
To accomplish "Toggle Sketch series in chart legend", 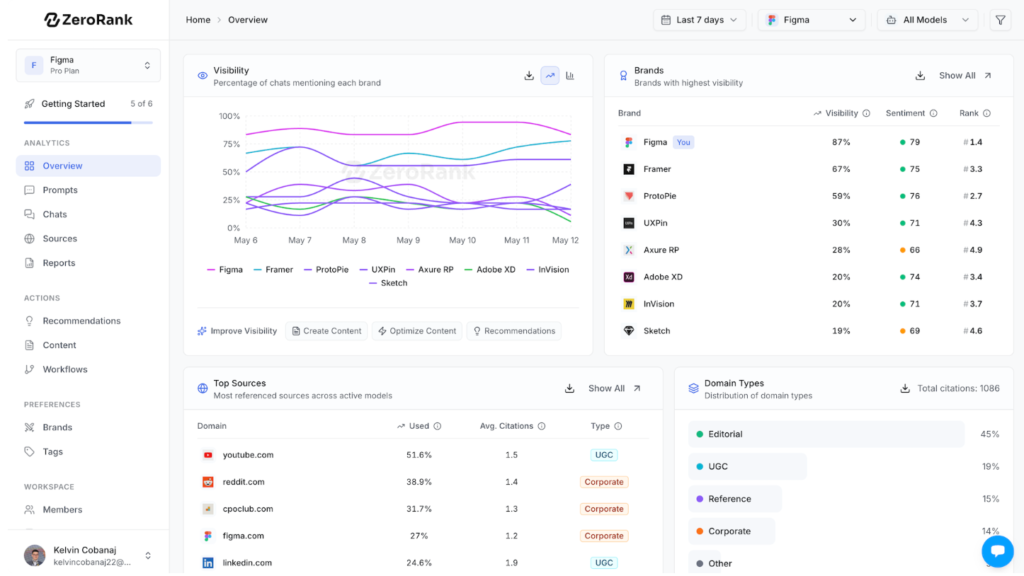I will pos(388,283).
